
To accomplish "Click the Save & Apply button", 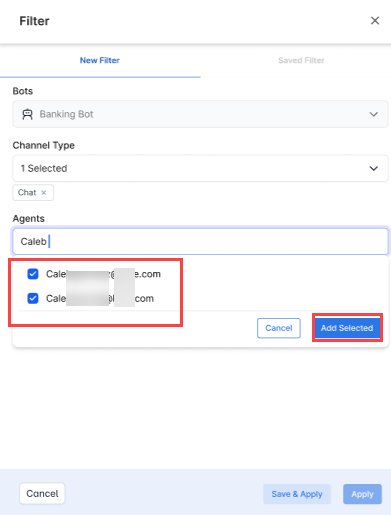I will (x=297, y=494).
